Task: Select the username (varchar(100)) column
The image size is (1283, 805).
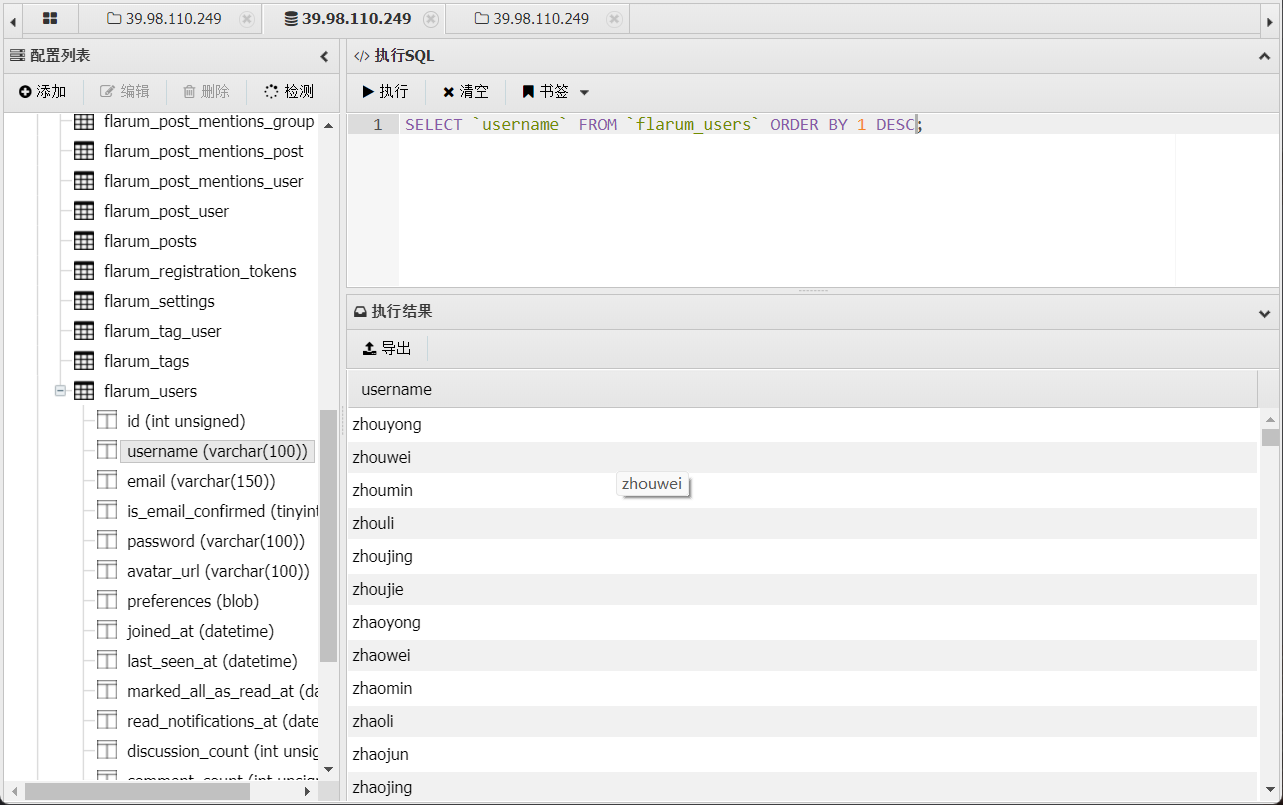Action: pyautogui.click(x=217, y=451)
